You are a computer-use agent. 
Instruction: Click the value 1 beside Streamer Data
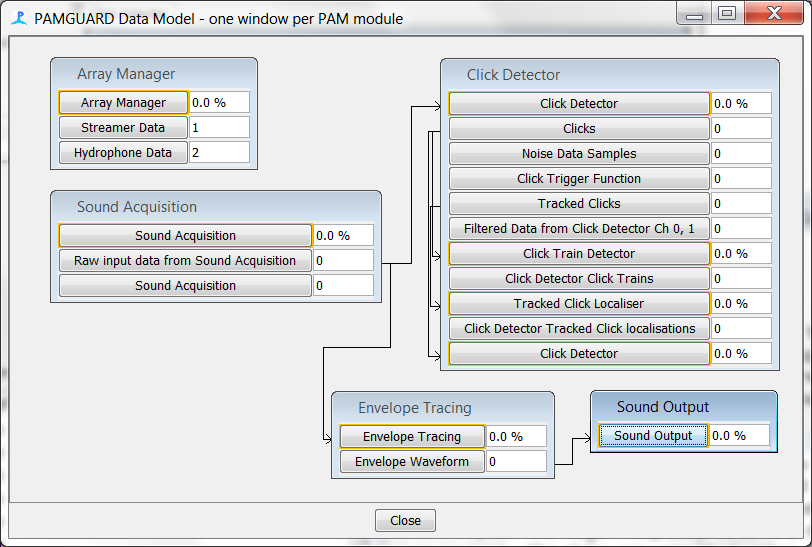[219, 127]
